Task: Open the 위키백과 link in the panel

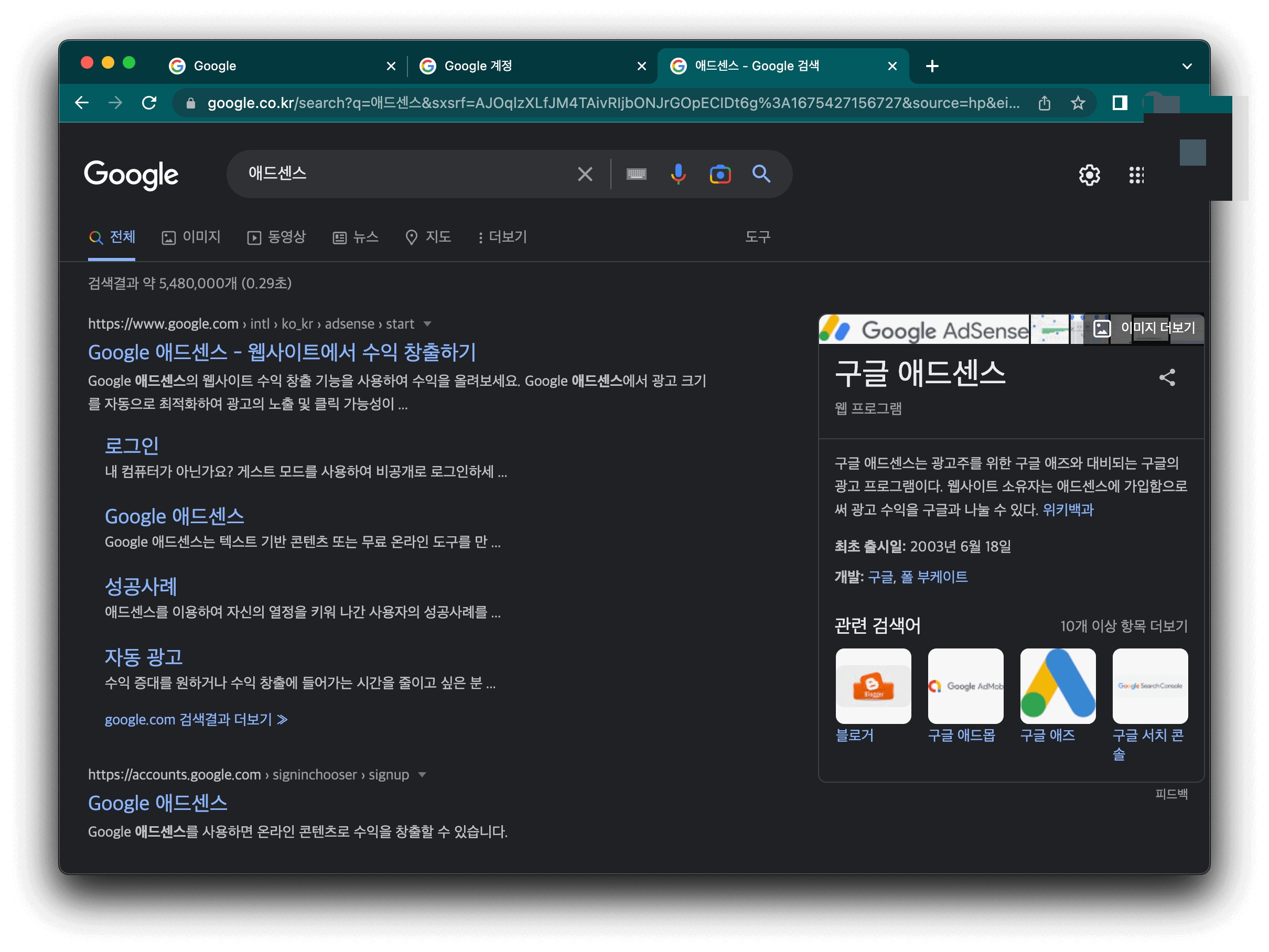Action: point(1066,510)
